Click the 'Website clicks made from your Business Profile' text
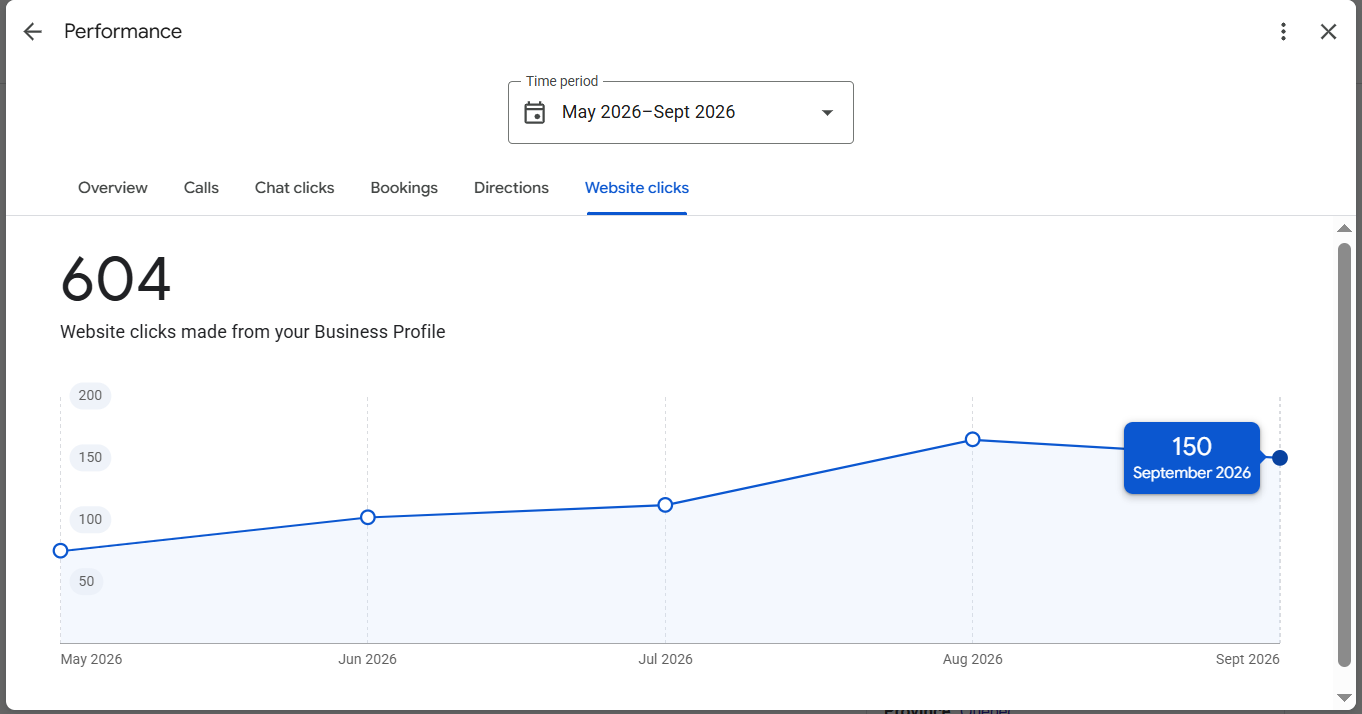This screenshot has width=1362, height=714. tap(253, 332)
